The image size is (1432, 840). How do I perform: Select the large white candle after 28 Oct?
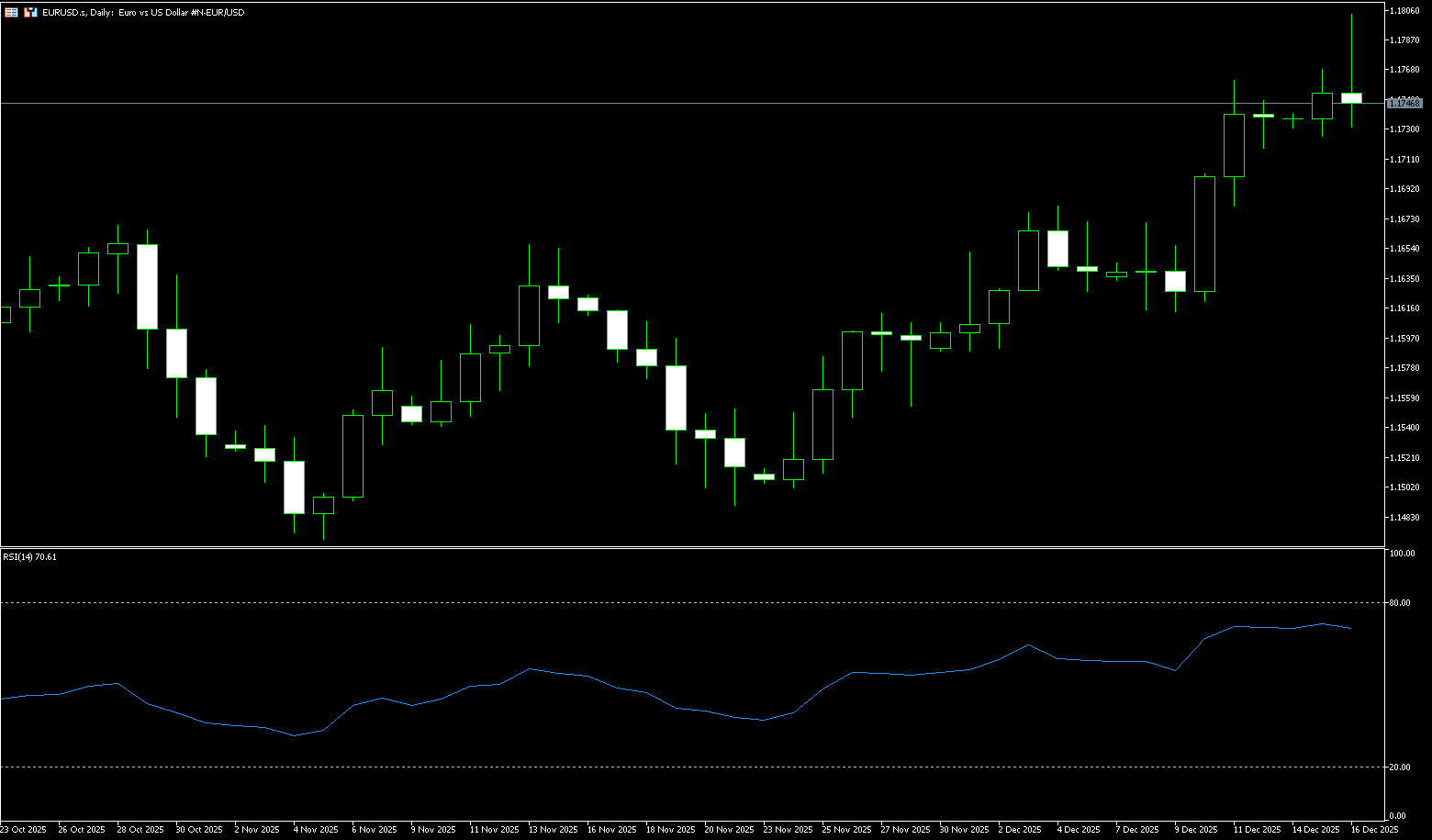click(x=147, y=286)
